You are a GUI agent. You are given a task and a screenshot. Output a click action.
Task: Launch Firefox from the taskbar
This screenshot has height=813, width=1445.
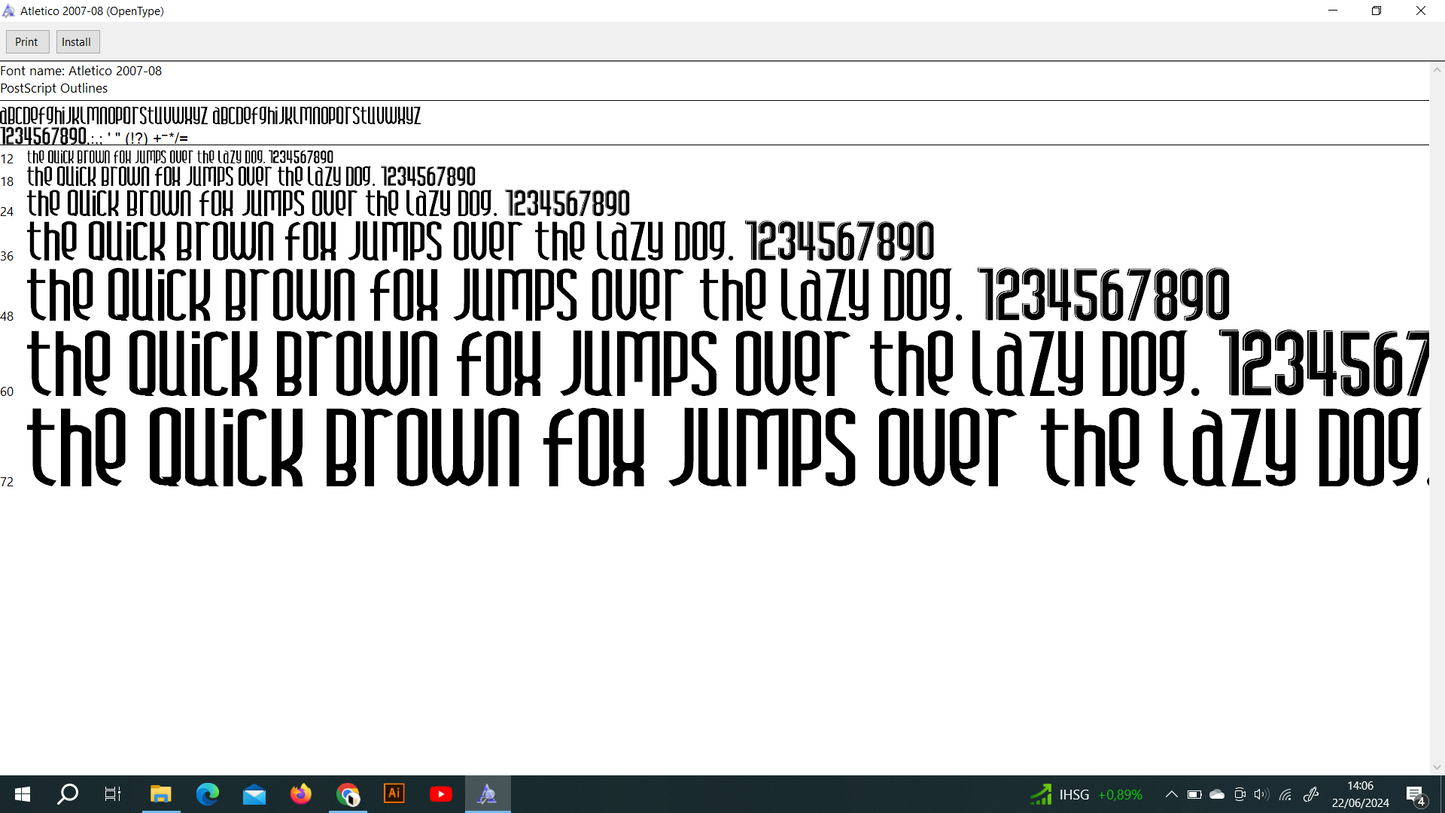pyautogui.click(x=301, y=795)
